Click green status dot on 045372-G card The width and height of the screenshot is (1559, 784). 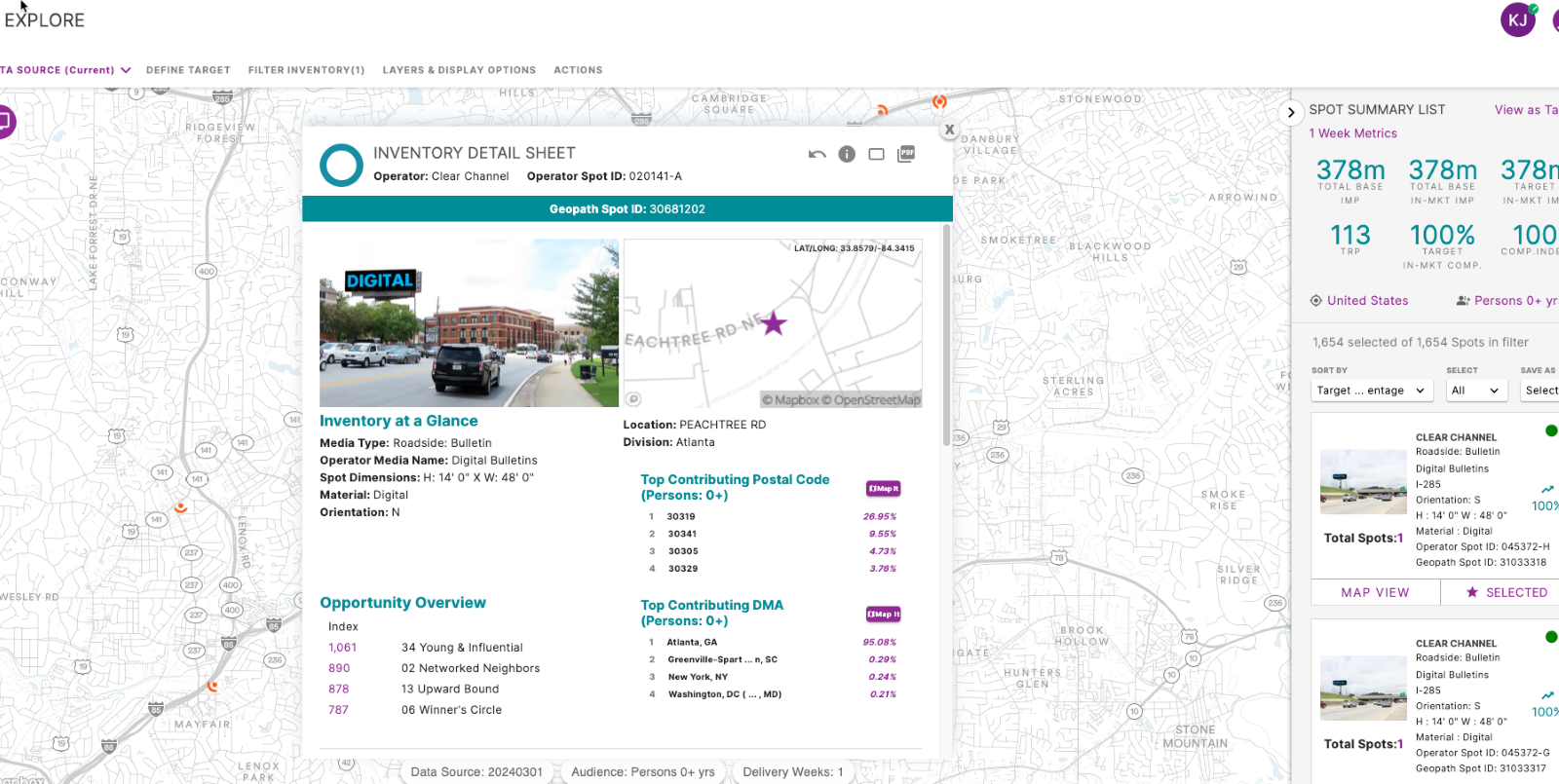[x=1551, y=637]
